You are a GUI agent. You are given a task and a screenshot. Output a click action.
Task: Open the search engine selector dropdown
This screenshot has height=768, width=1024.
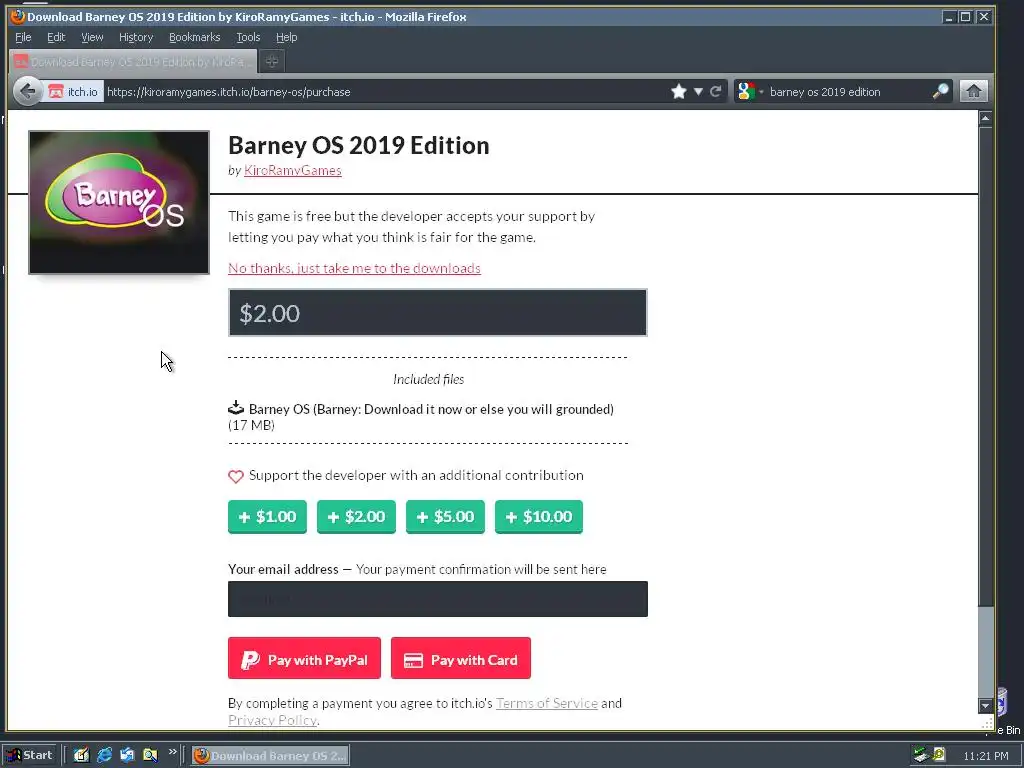(750, 91)
